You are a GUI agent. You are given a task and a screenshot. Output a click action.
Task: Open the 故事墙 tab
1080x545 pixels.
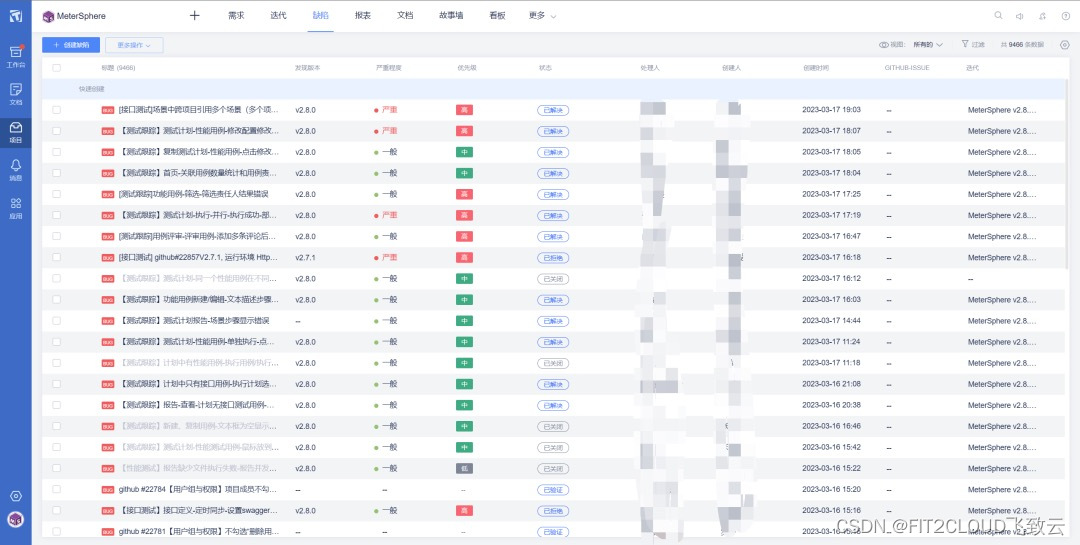tap(451, 16)
